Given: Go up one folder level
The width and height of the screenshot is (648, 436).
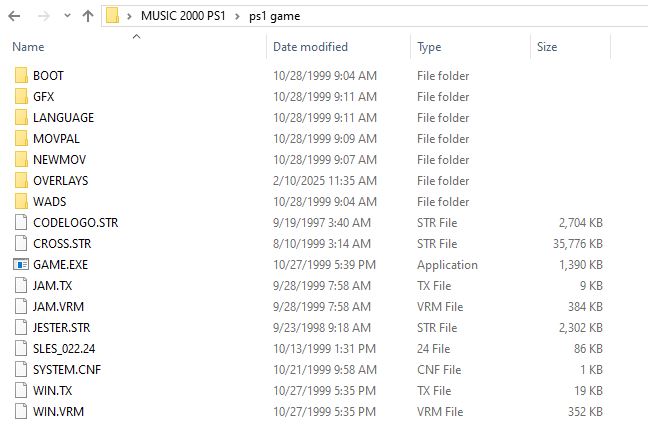Looking at the screenshot, I should click(87, 16).
